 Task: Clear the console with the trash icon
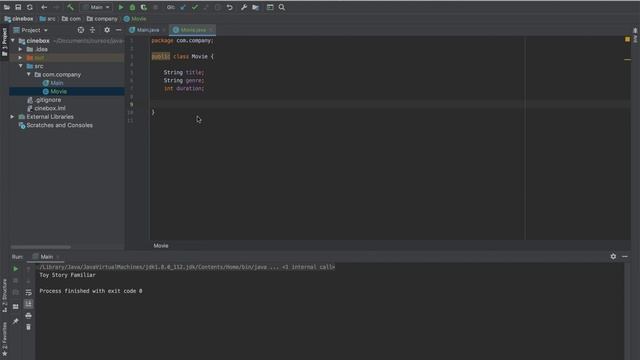tap(28, 327)
